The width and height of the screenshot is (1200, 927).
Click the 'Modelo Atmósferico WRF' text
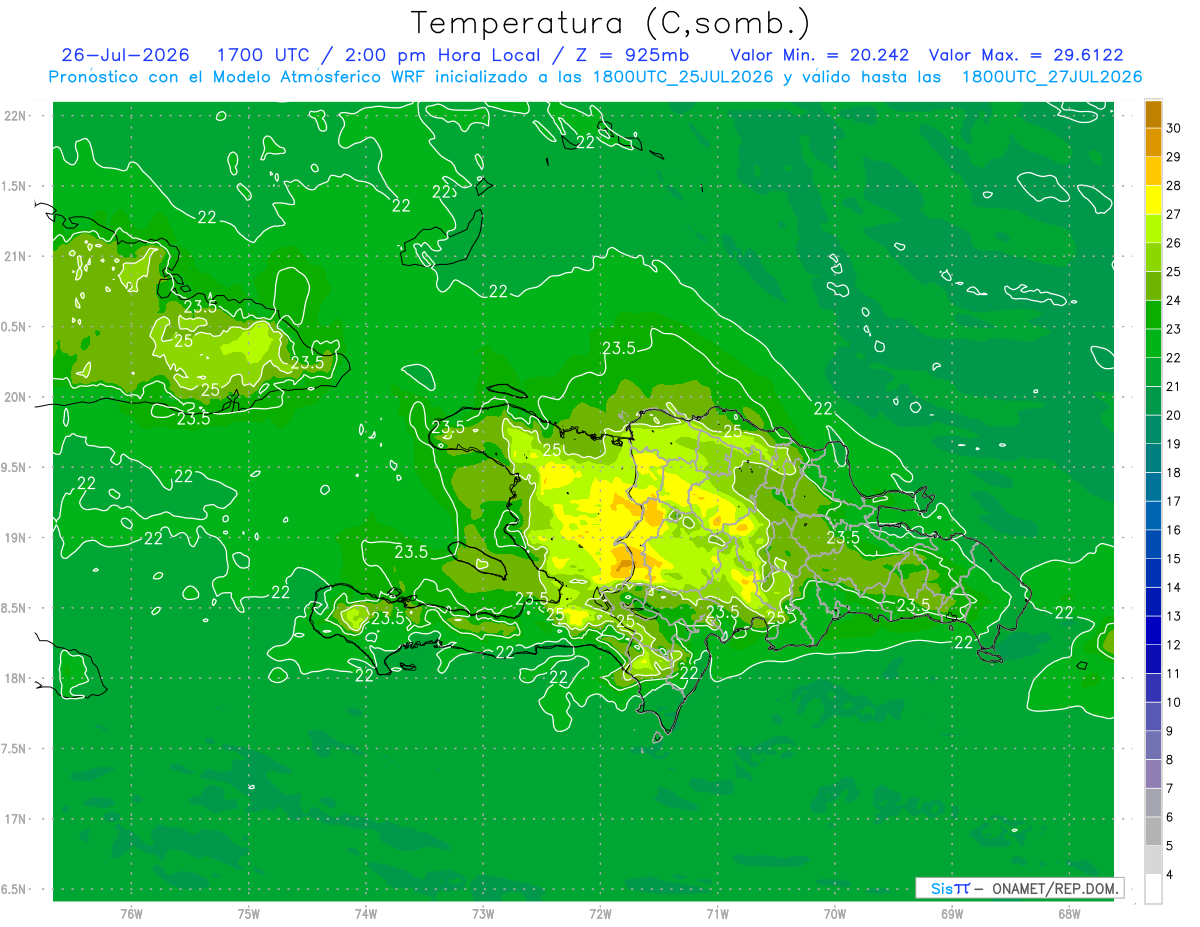coord(317,77)
